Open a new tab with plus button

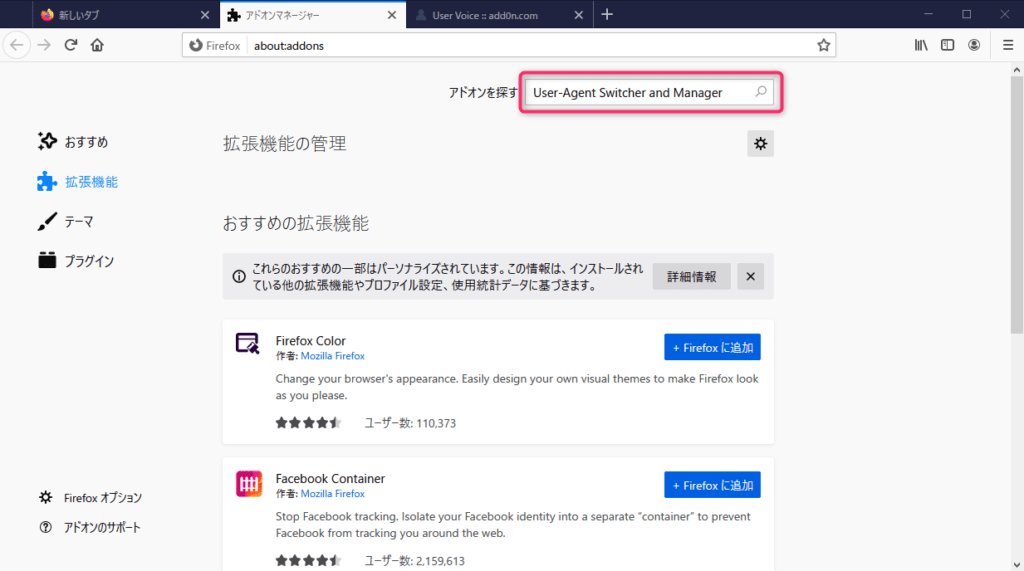607,14
